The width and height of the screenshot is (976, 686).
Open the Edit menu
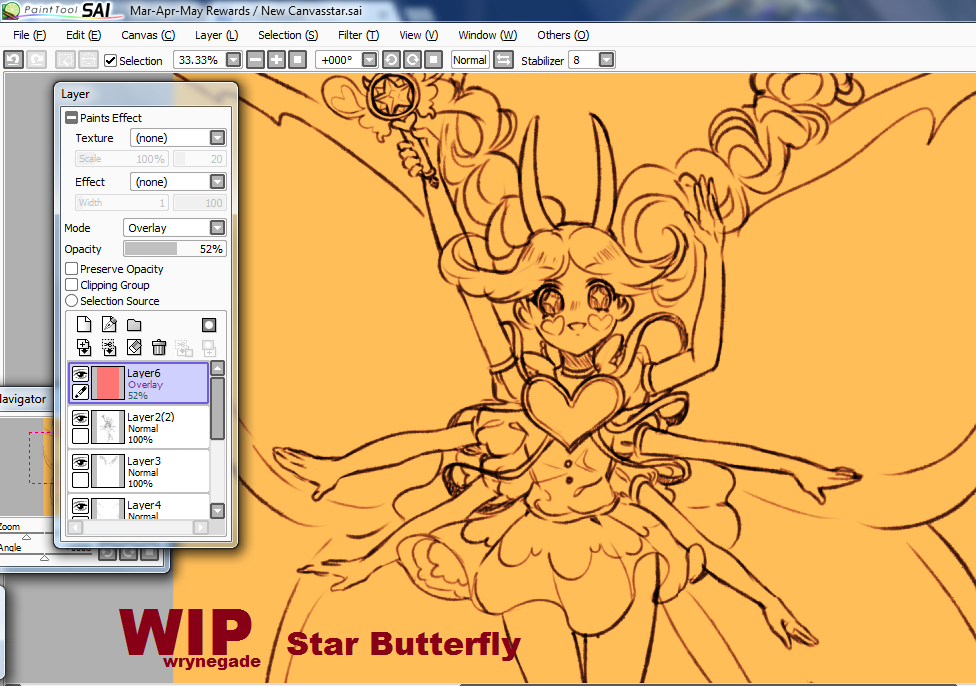83,35
